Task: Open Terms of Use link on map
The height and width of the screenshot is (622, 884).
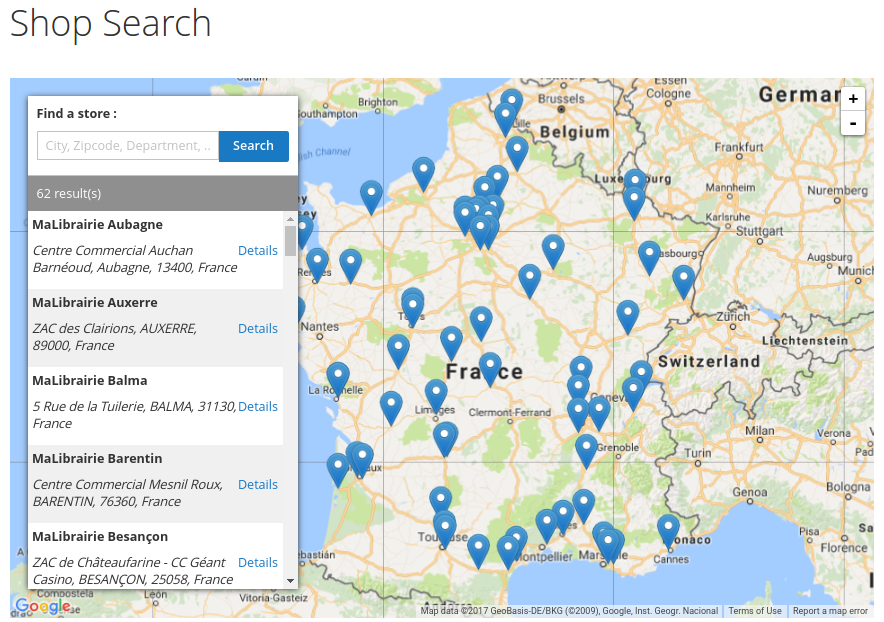Action: (x=755, y=611)
